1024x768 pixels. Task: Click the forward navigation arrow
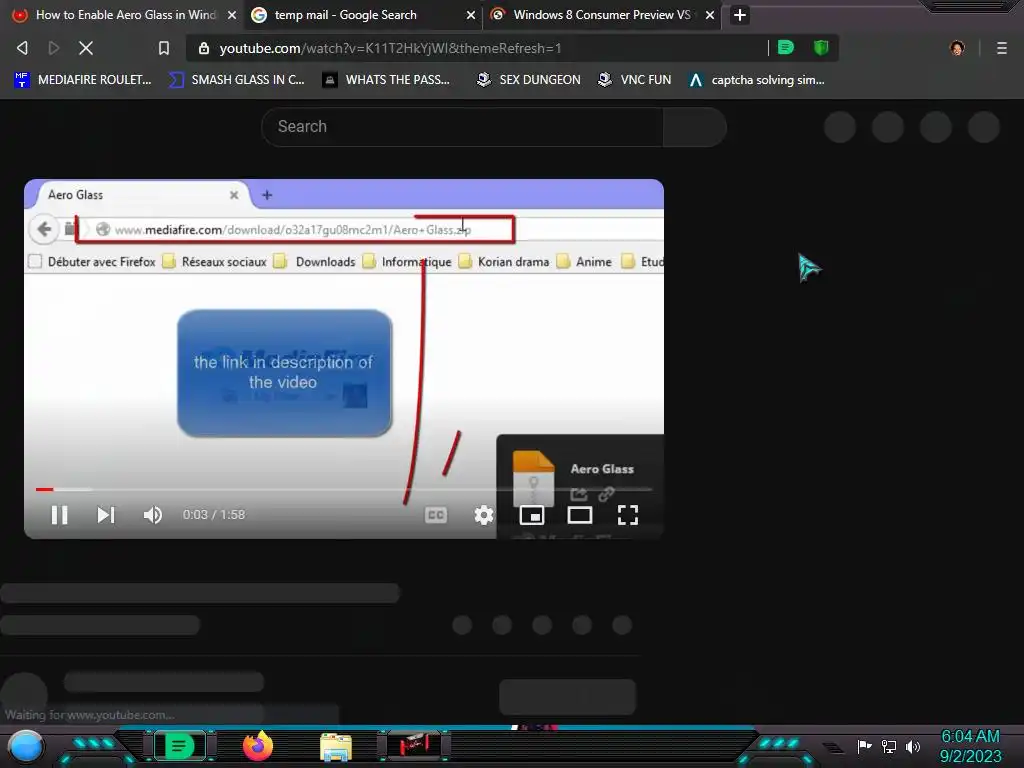(54, 48)
